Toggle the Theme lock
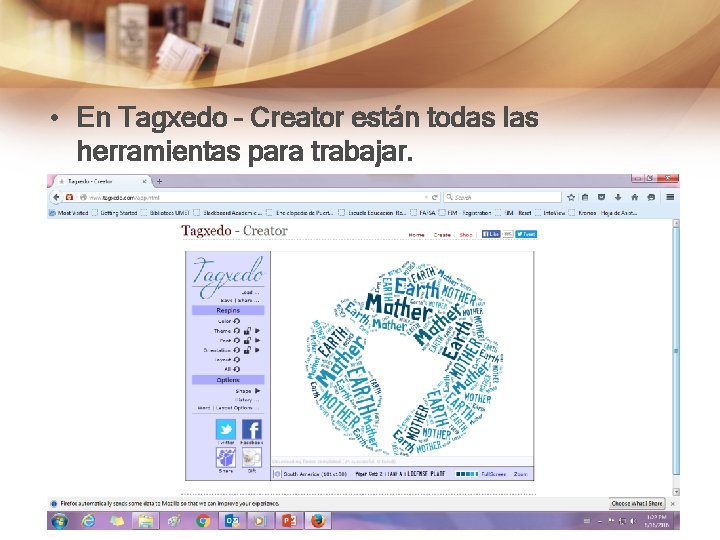Screen dimensions: 720x540 click(248, 331)
